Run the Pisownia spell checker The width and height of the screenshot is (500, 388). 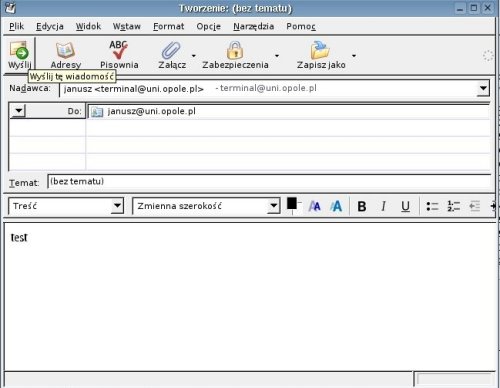[119, 55]
